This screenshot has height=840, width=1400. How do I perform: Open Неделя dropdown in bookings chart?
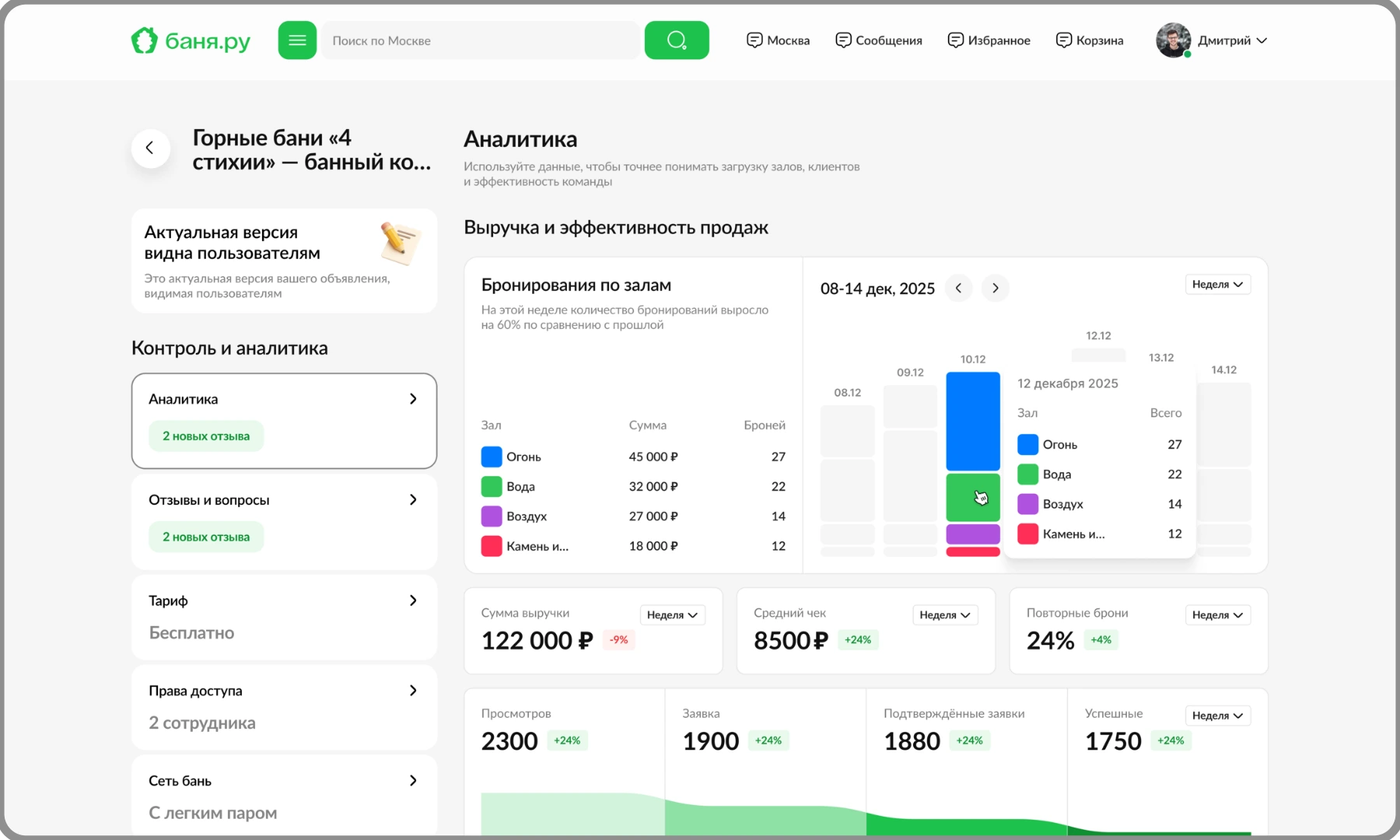[1217, 285]
